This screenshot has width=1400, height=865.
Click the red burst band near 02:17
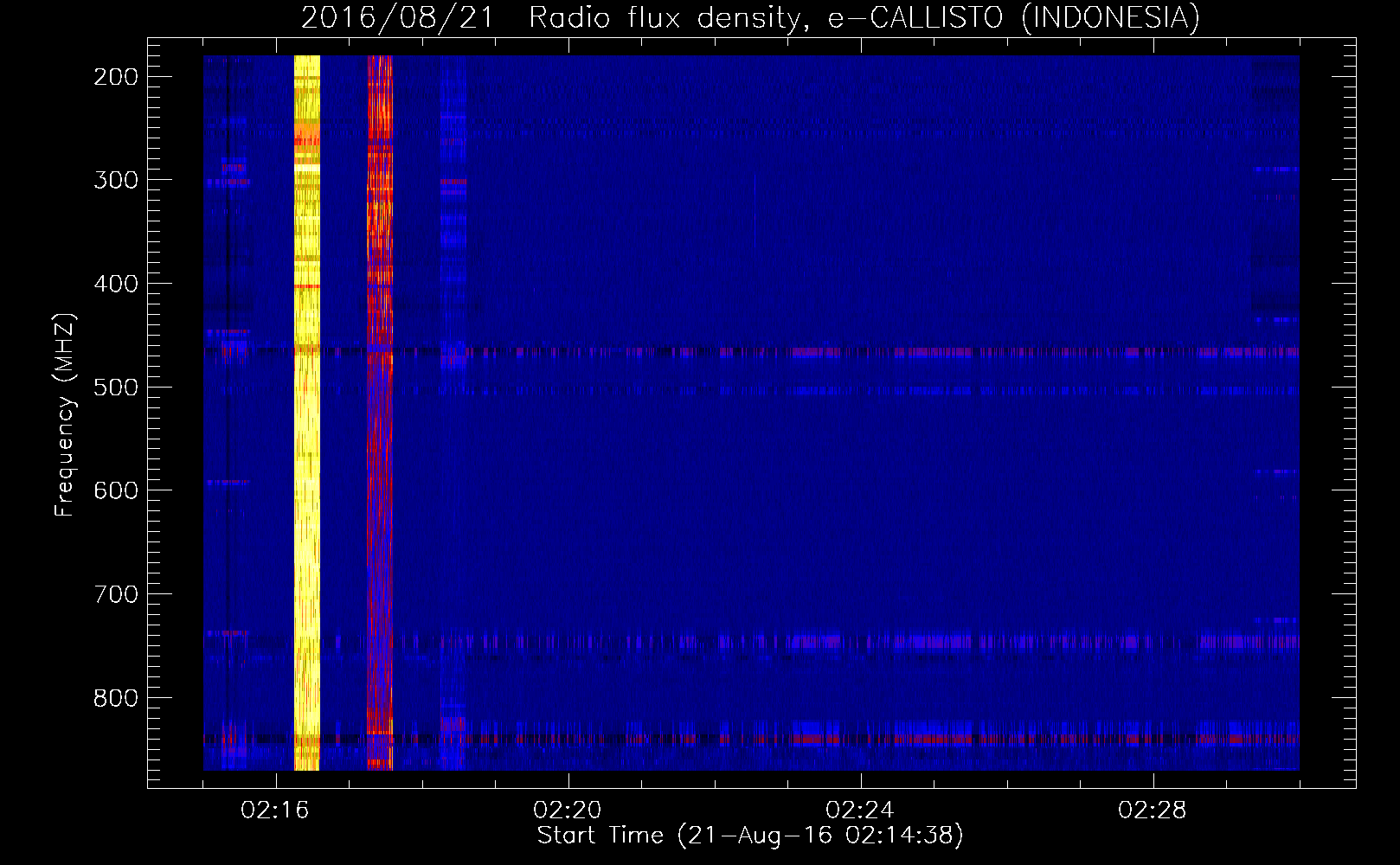(380, 413)
